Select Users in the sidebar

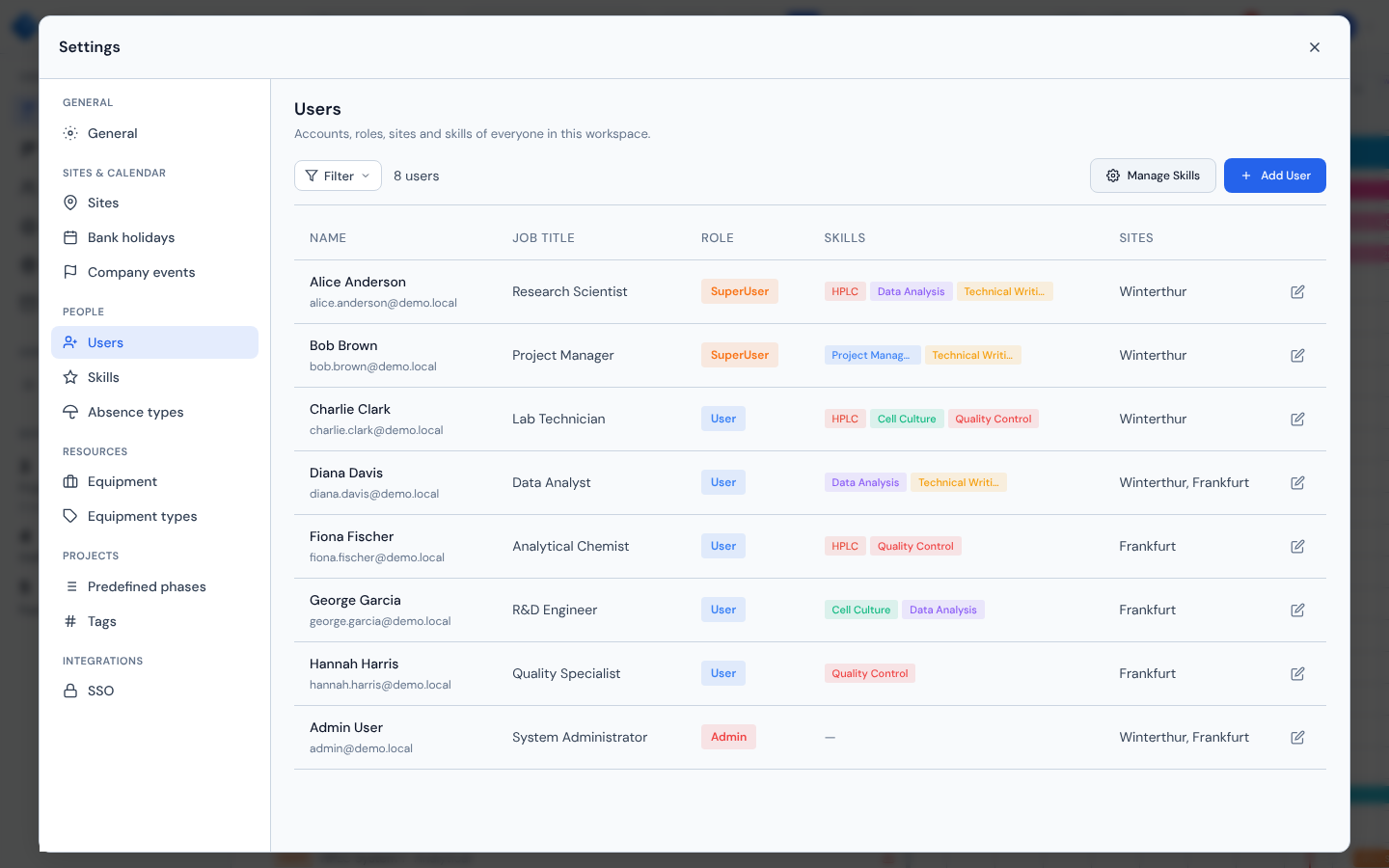point(154,342)
